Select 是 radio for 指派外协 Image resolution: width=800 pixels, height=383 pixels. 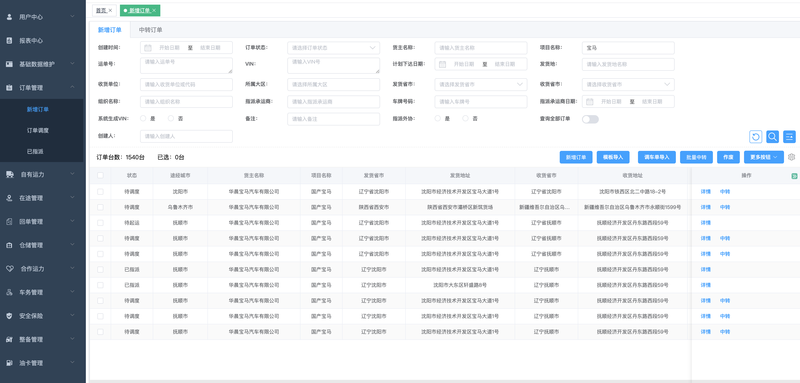438,118
